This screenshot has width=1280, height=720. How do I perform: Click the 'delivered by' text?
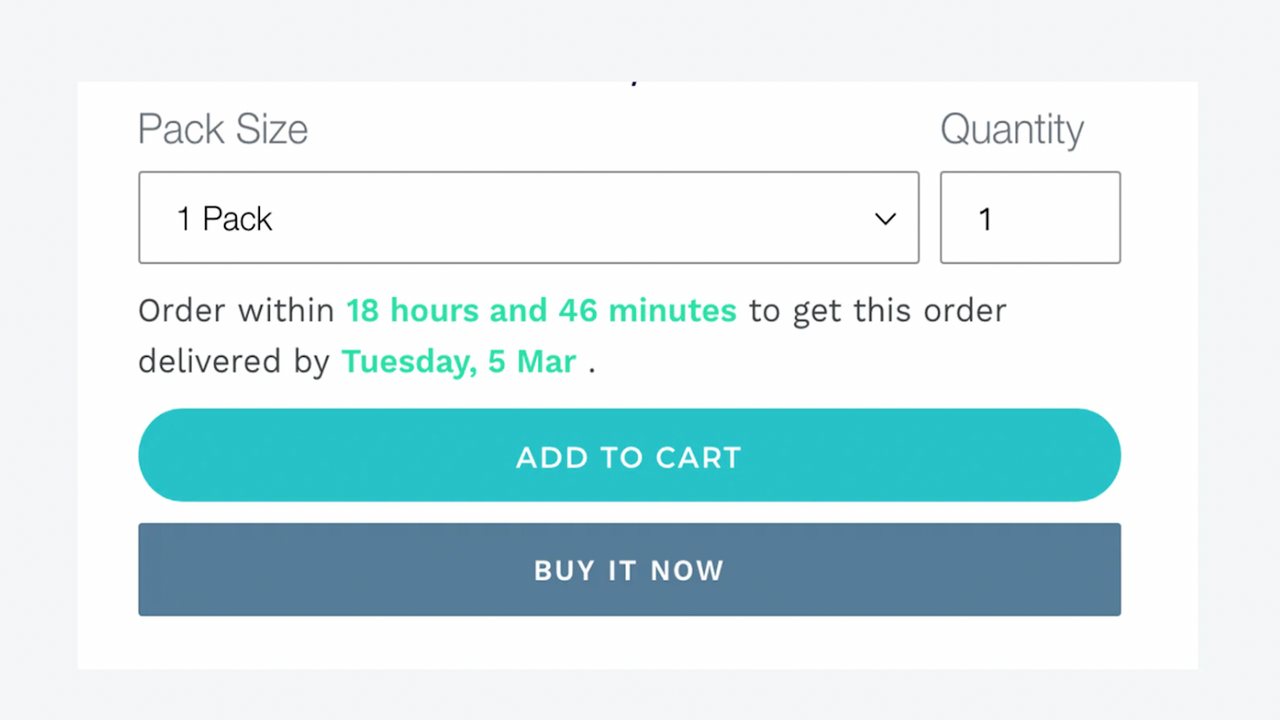pyautogui.click(x=234, y=362)
